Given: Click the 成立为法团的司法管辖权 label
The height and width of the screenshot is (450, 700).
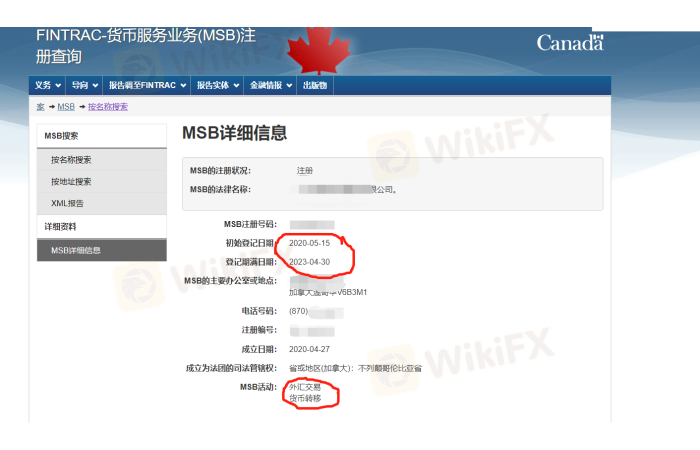Looking at the screenshot, I should point(231,368).
